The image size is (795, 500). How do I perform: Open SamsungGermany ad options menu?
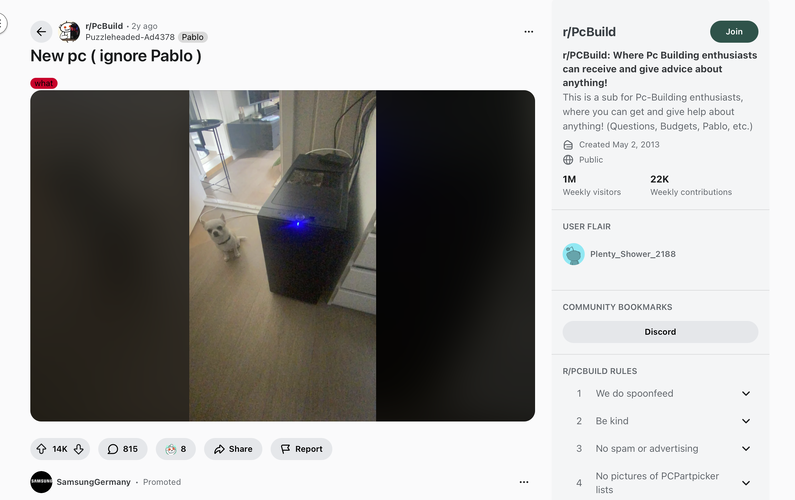[x=524, y=482]
